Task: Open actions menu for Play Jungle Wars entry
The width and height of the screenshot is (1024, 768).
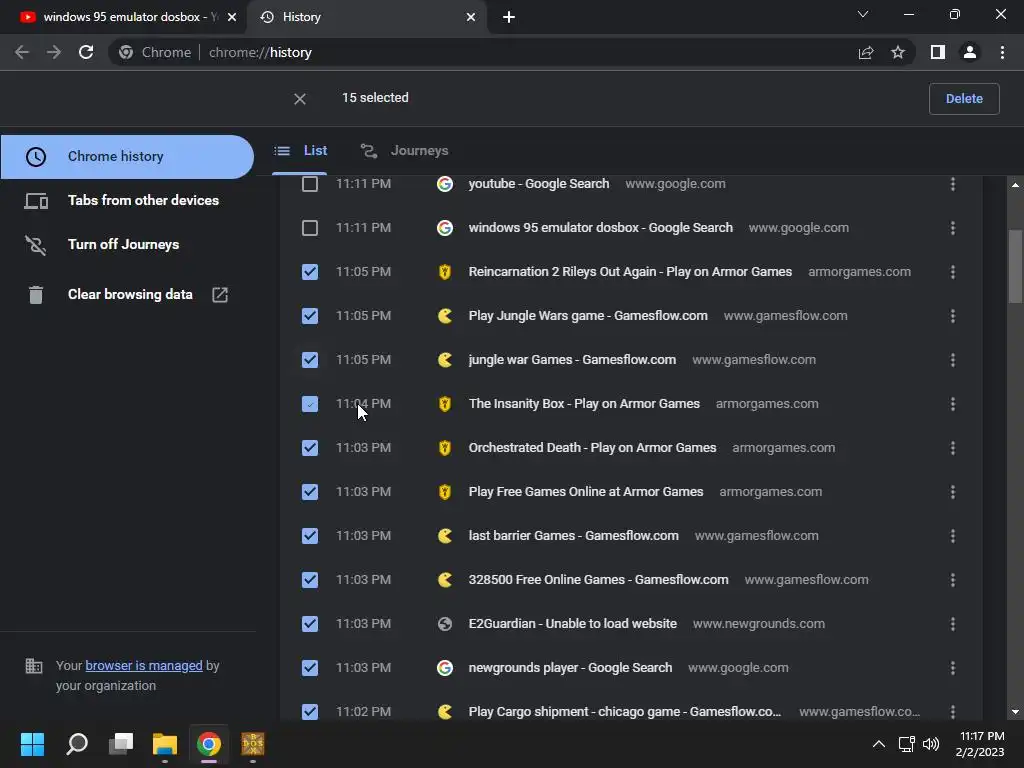Action: (x=953, y=316)
